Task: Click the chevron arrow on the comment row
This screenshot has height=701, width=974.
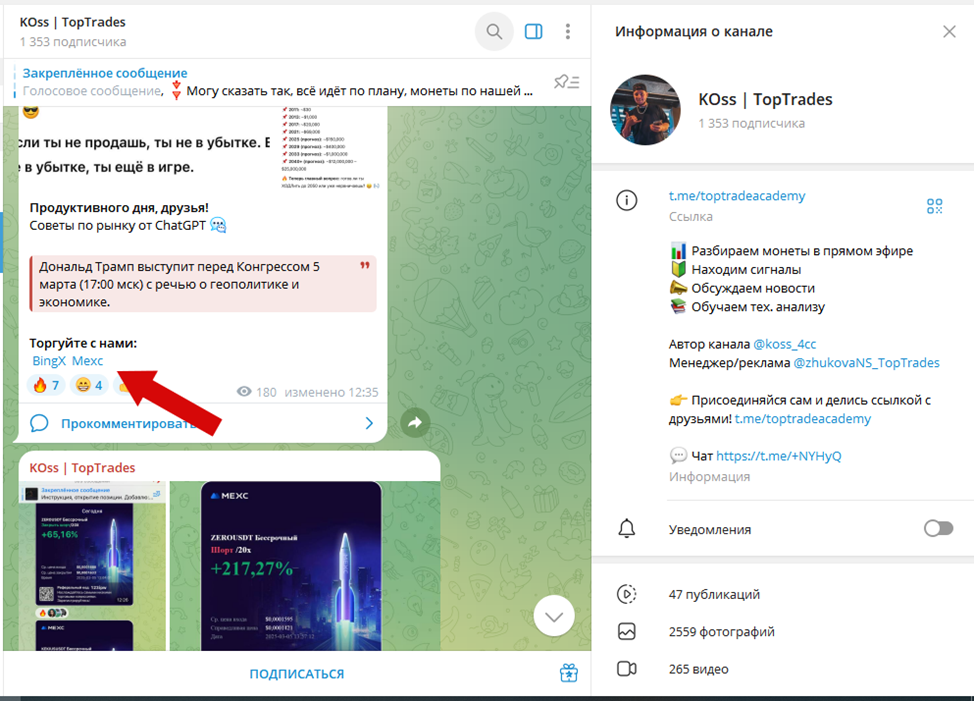Action: pos(369,423)
